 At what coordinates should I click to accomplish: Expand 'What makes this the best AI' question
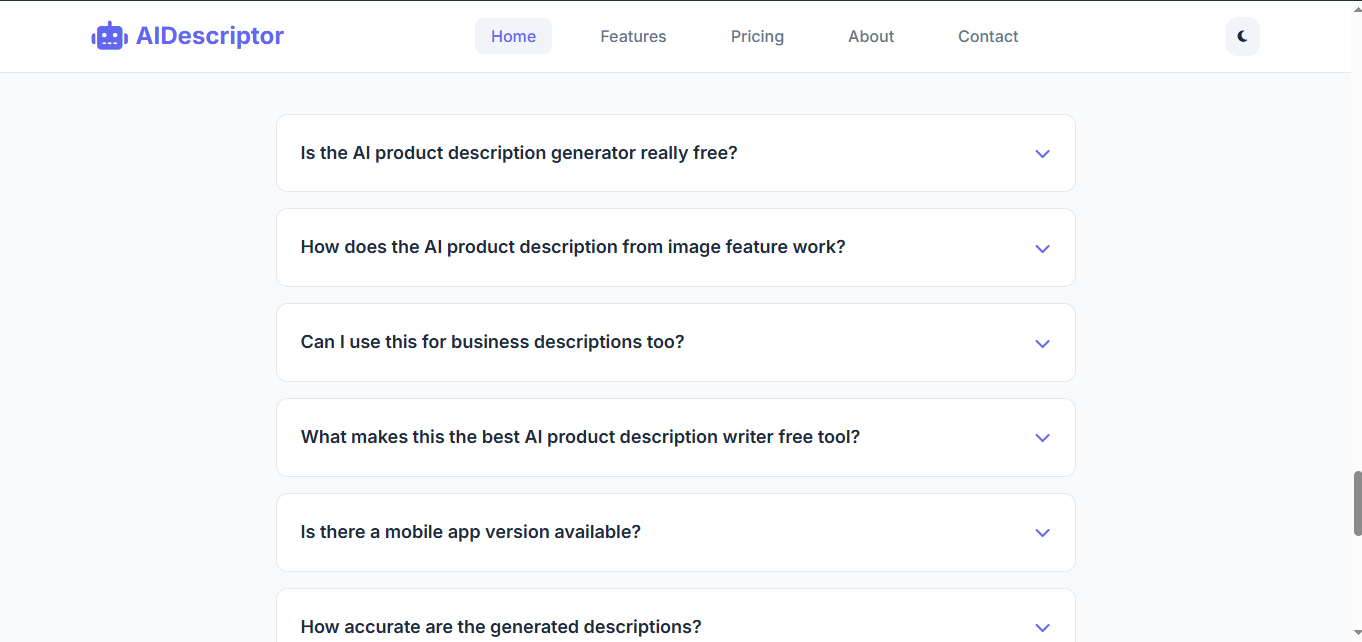[x=580, y=437]
